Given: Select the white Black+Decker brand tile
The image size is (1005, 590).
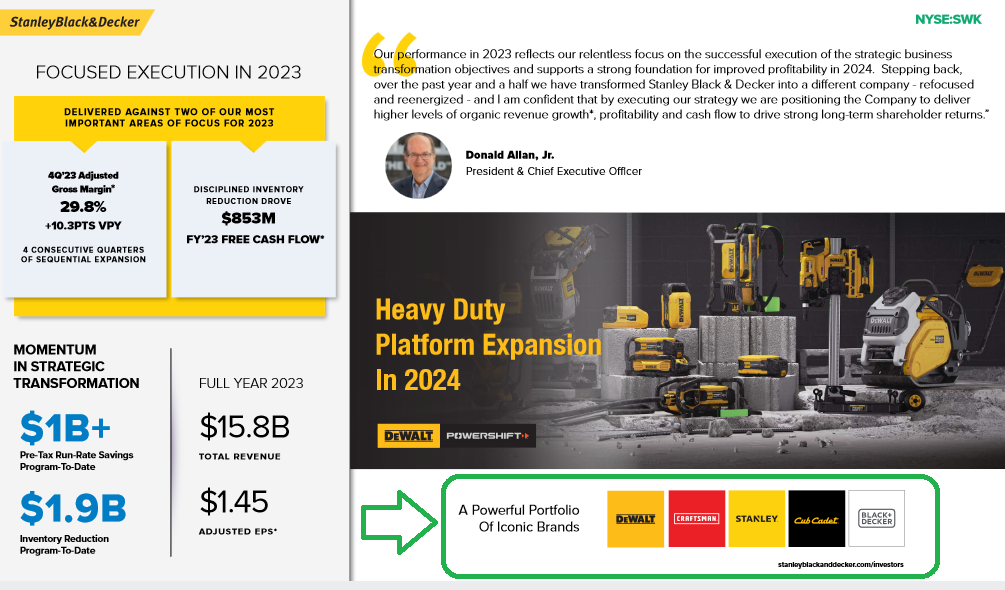Looking at the screenshot, I should (x=877, y=519).
